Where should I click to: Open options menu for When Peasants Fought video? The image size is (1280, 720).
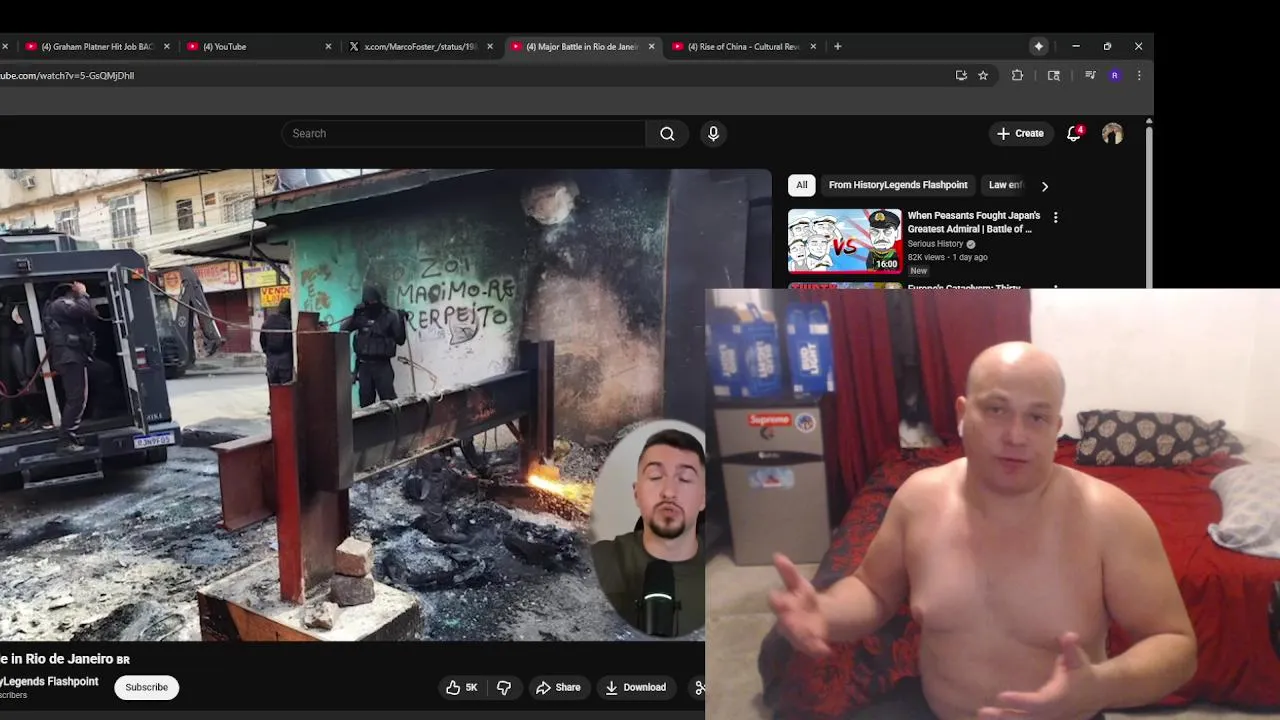(x=1055, y=217)
